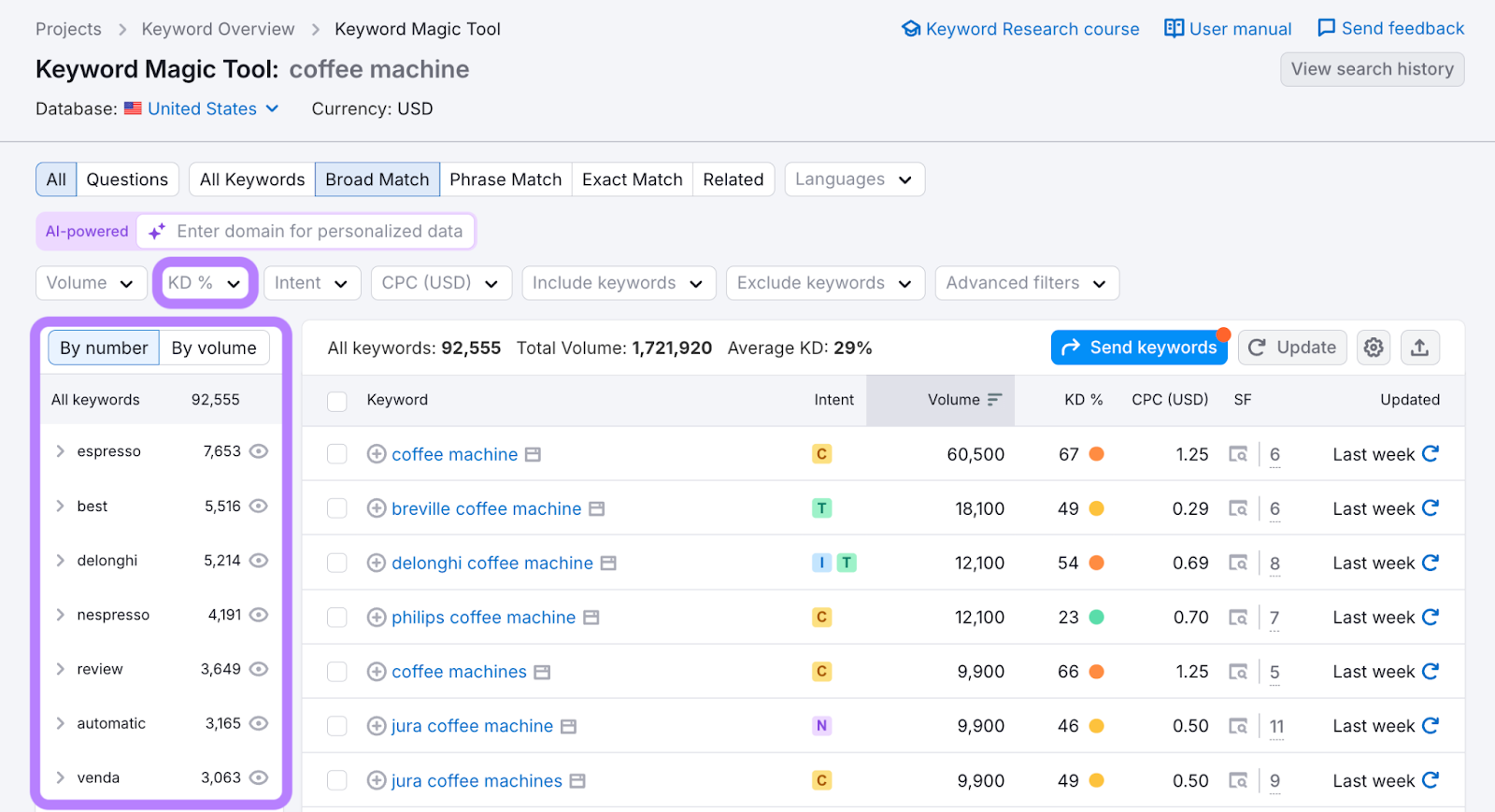This screenshot has width=1495, height=812.
Task: Toggle the eye icon for espresso group
Action: click(259, 451)
